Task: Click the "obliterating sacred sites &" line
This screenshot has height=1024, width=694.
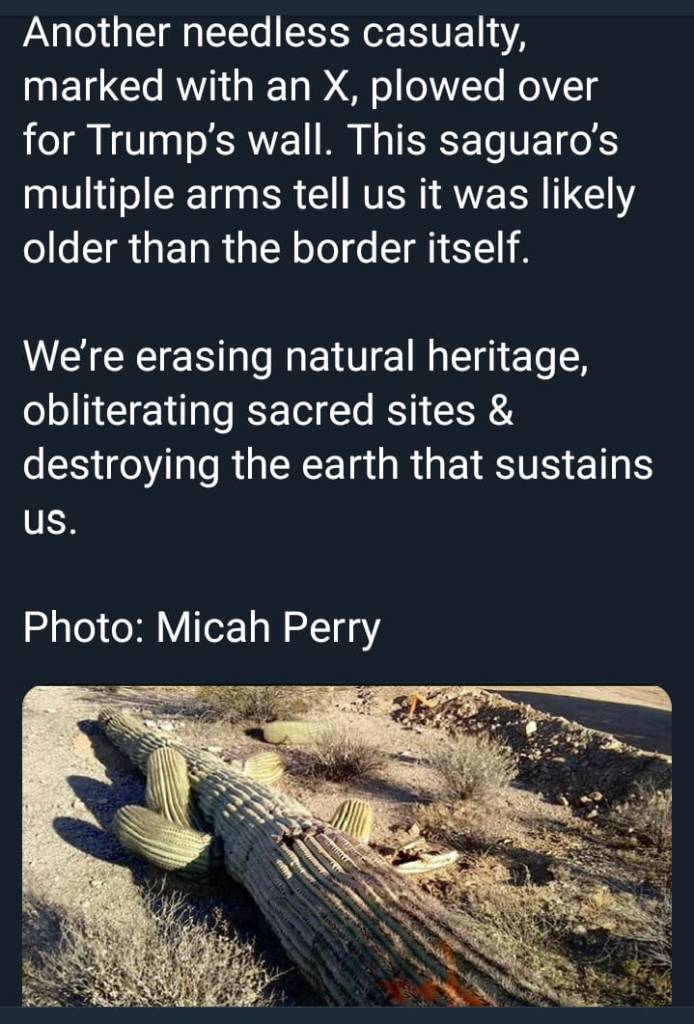Action: [x=268, y=410]
